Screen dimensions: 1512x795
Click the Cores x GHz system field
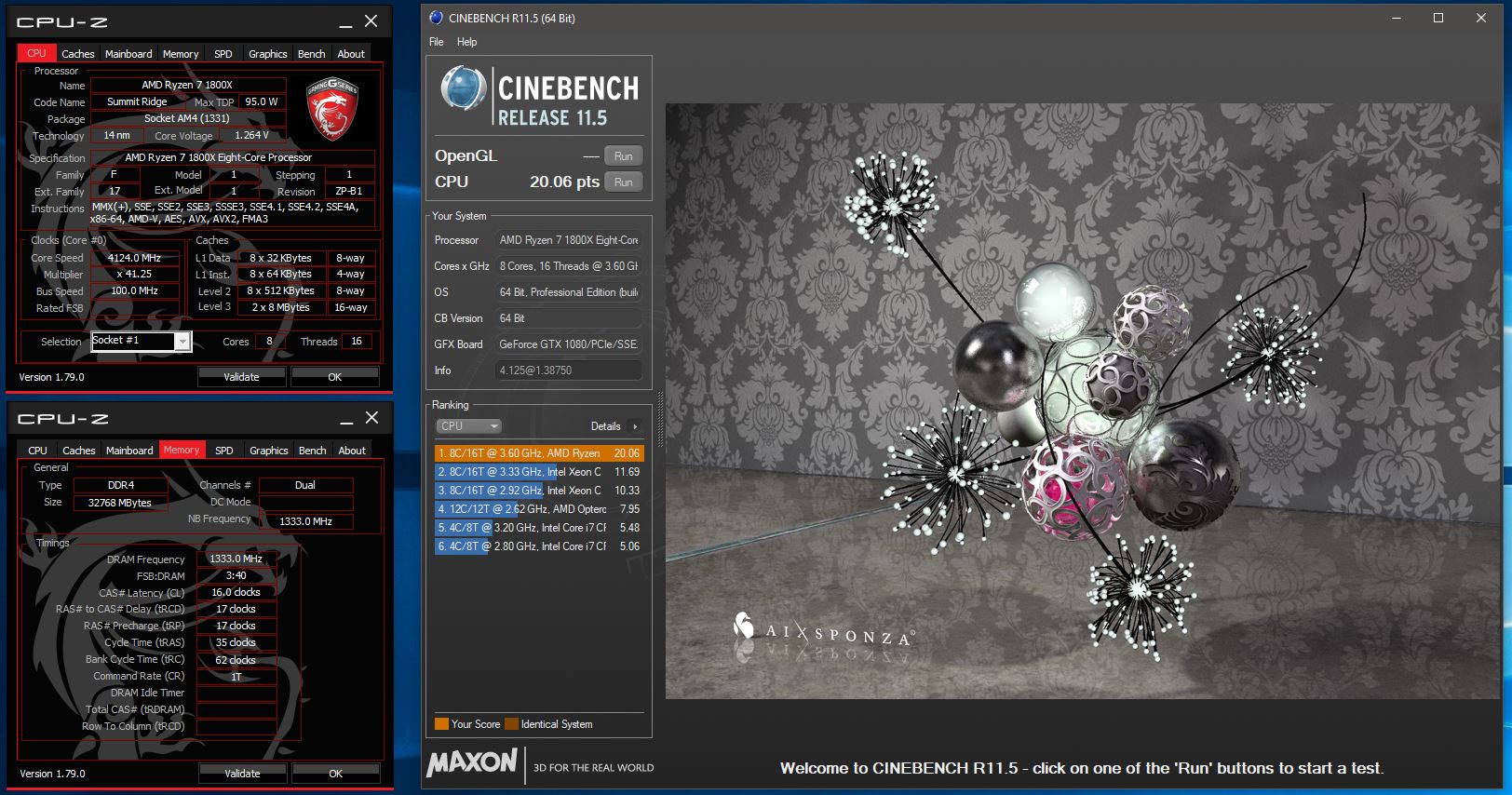point(569,266)
